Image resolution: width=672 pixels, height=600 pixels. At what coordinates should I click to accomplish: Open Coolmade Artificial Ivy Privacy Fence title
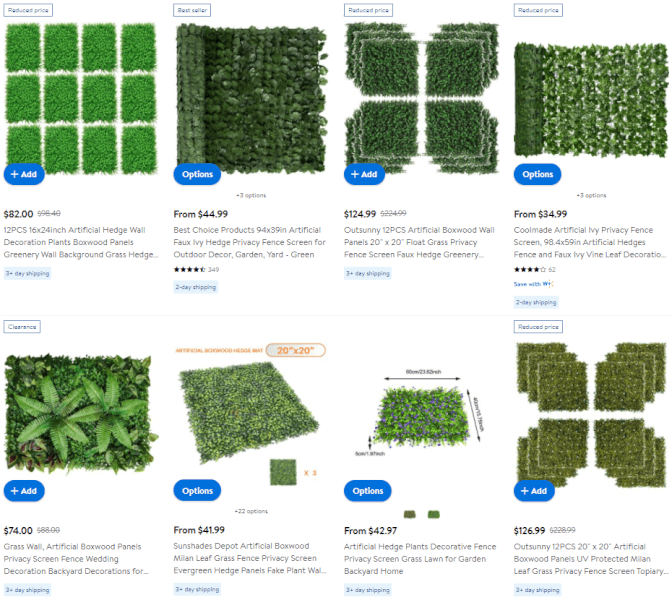[590, 242]
